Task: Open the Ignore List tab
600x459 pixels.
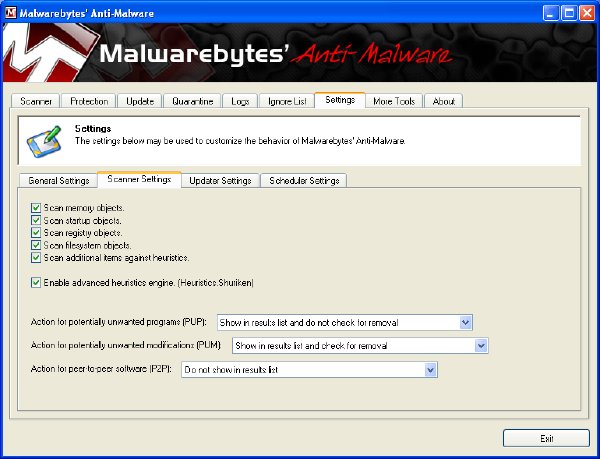Action: coord(287,101)
